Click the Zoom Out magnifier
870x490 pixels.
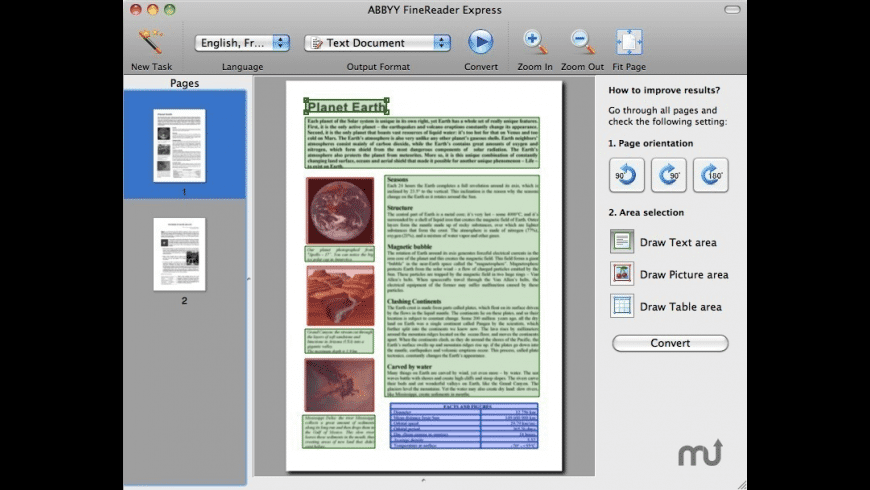pos(582,42)
